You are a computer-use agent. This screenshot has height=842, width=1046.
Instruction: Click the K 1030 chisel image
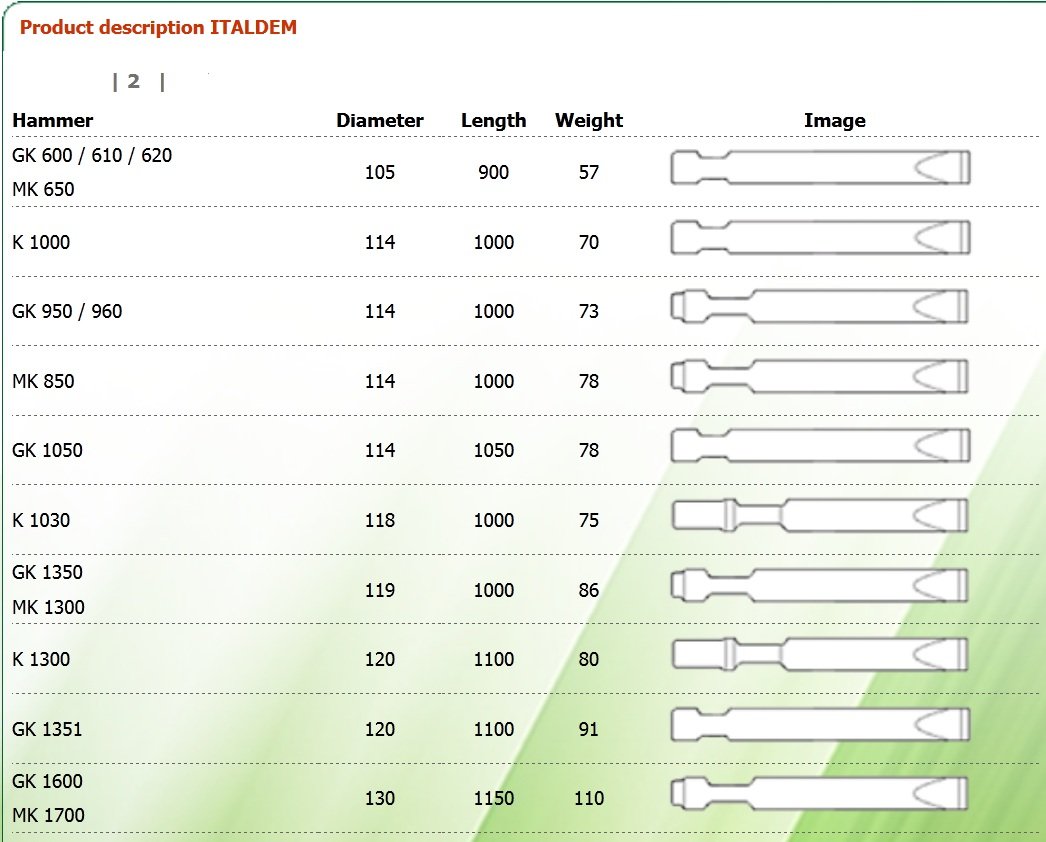820,515
